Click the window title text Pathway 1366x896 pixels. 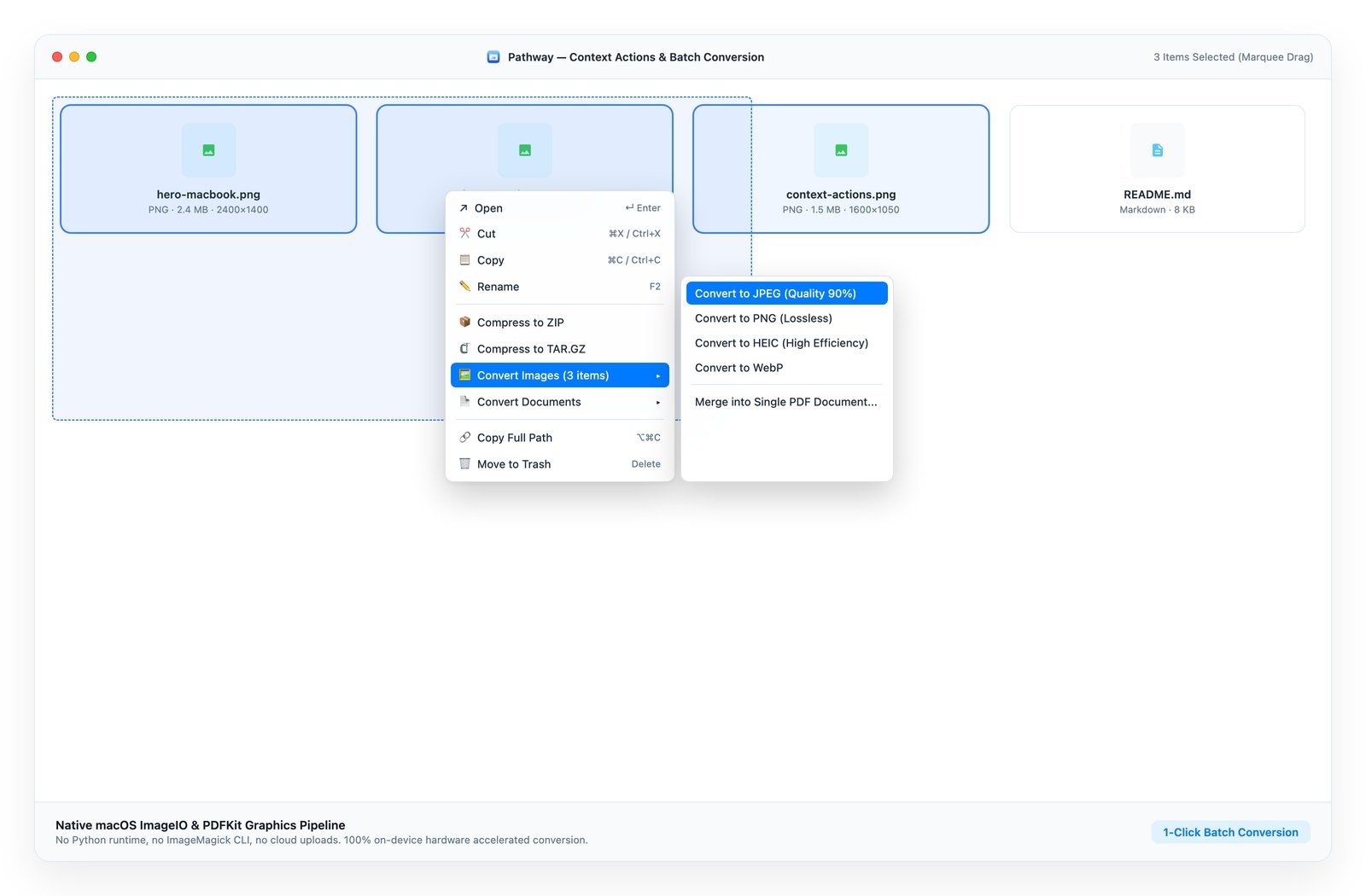click(x=636, y=57)
